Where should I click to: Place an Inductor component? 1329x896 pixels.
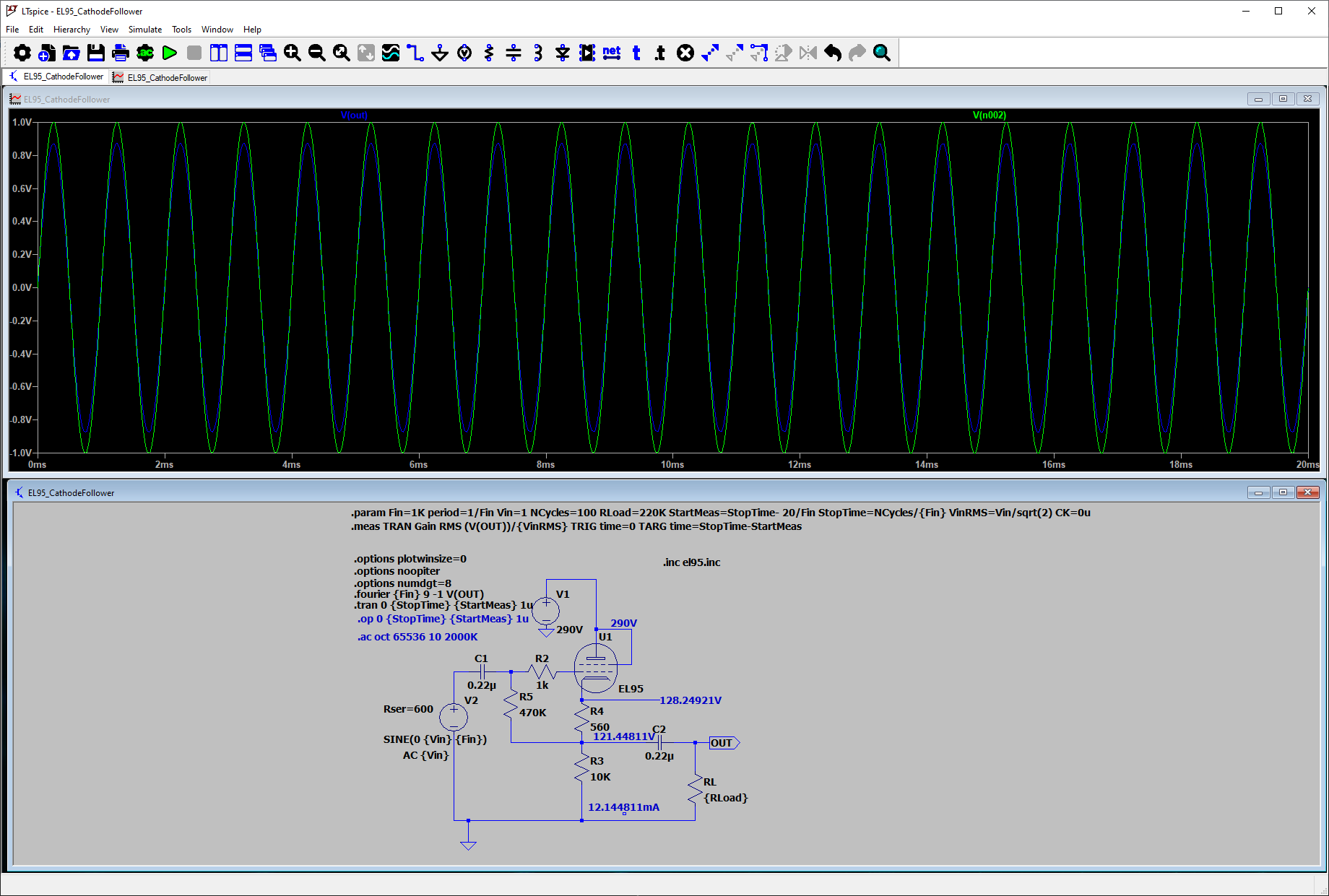pyautogui.click(x=538, y=53)
